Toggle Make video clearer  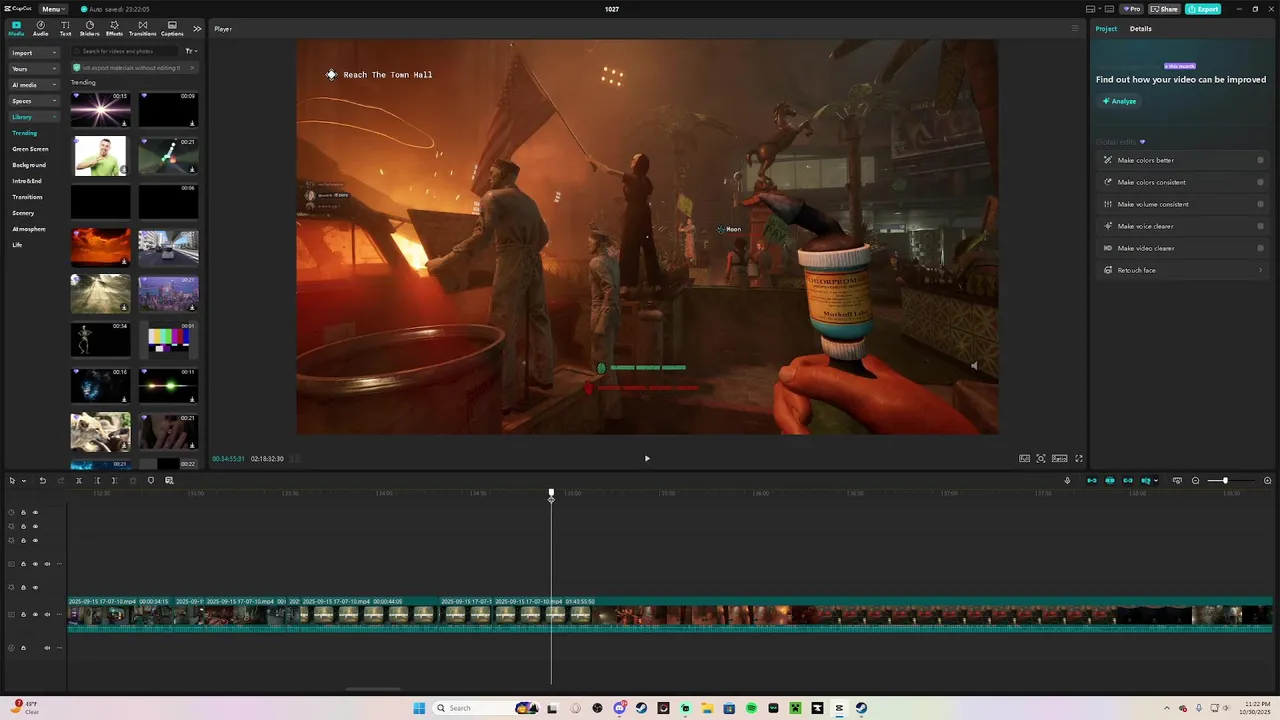[1260, 248]
